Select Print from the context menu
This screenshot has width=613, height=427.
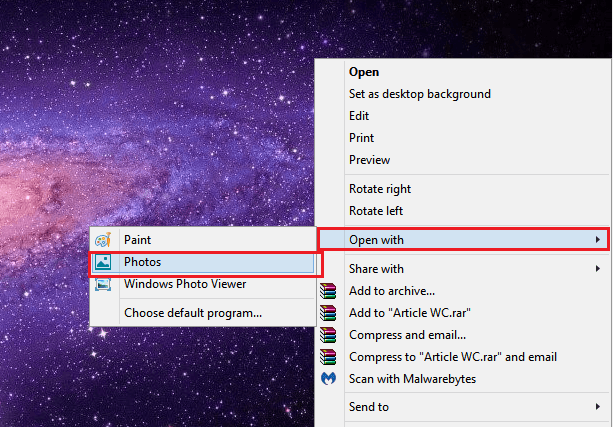click(x=463, y=138)
